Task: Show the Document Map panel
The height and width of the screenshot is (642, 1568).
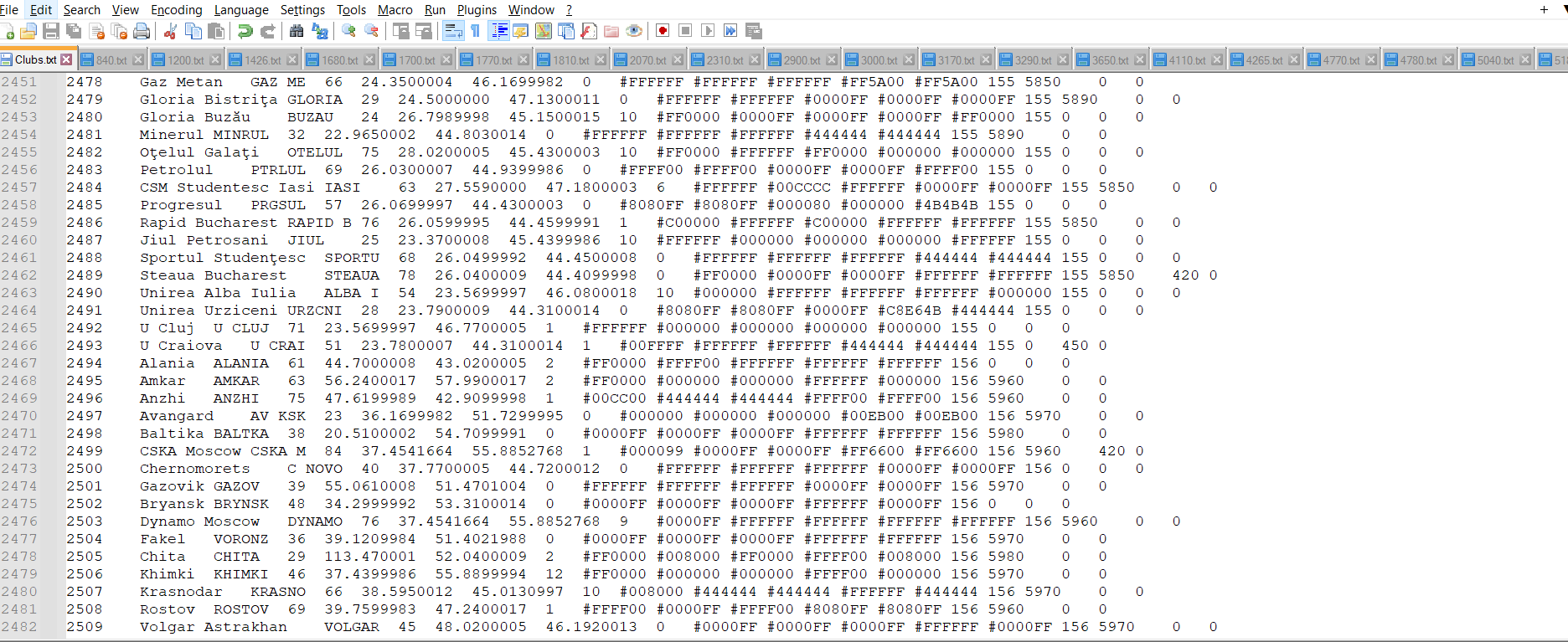Action: click(x=544, y=32)
